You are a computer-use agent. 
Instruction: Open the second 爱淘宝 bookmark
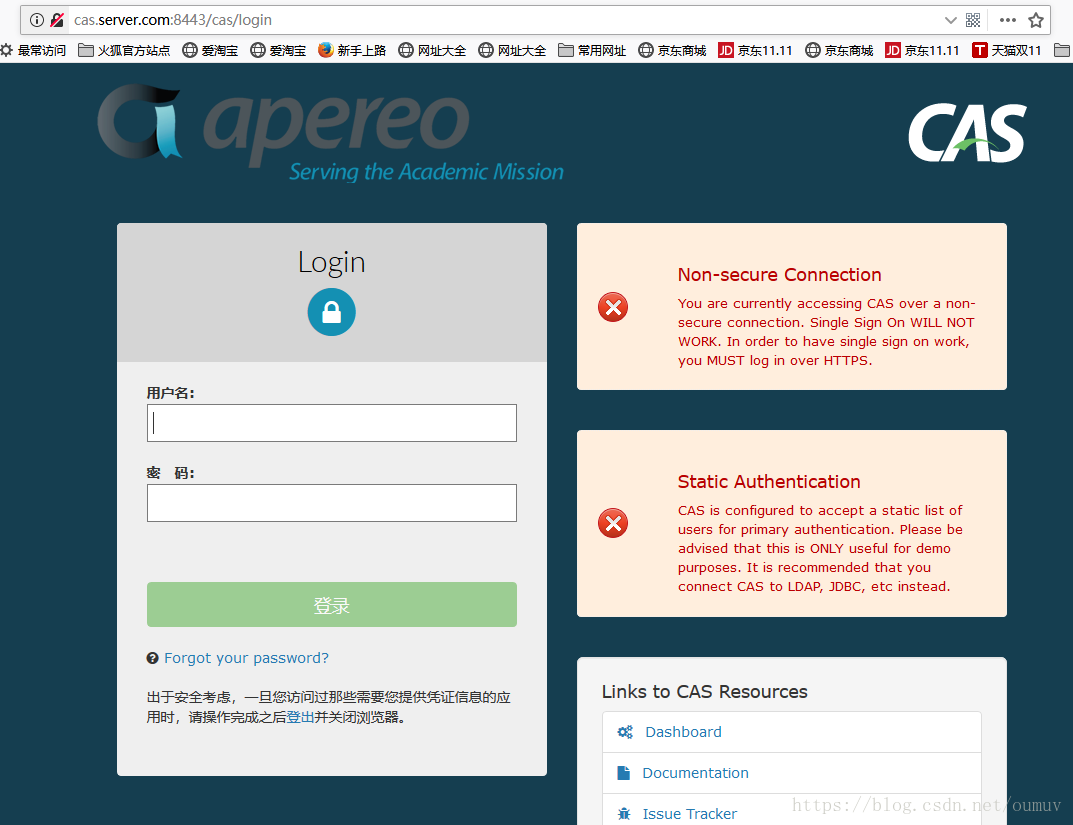pos(279,50)
